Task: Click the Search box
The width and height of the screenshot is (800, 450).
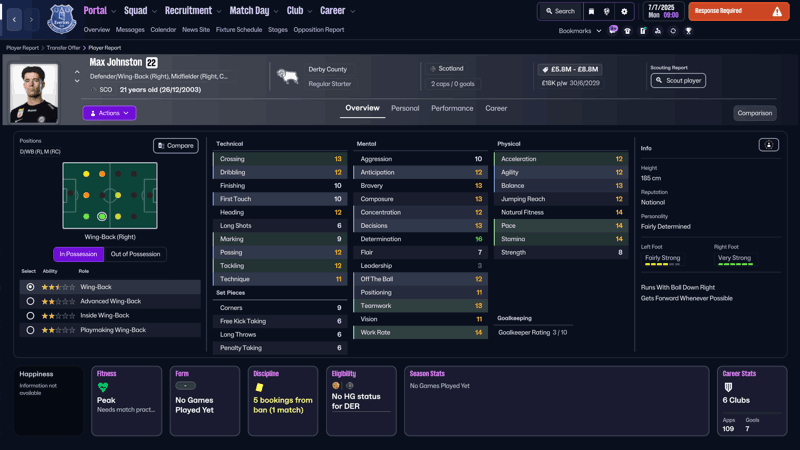Action: point(560,11)
